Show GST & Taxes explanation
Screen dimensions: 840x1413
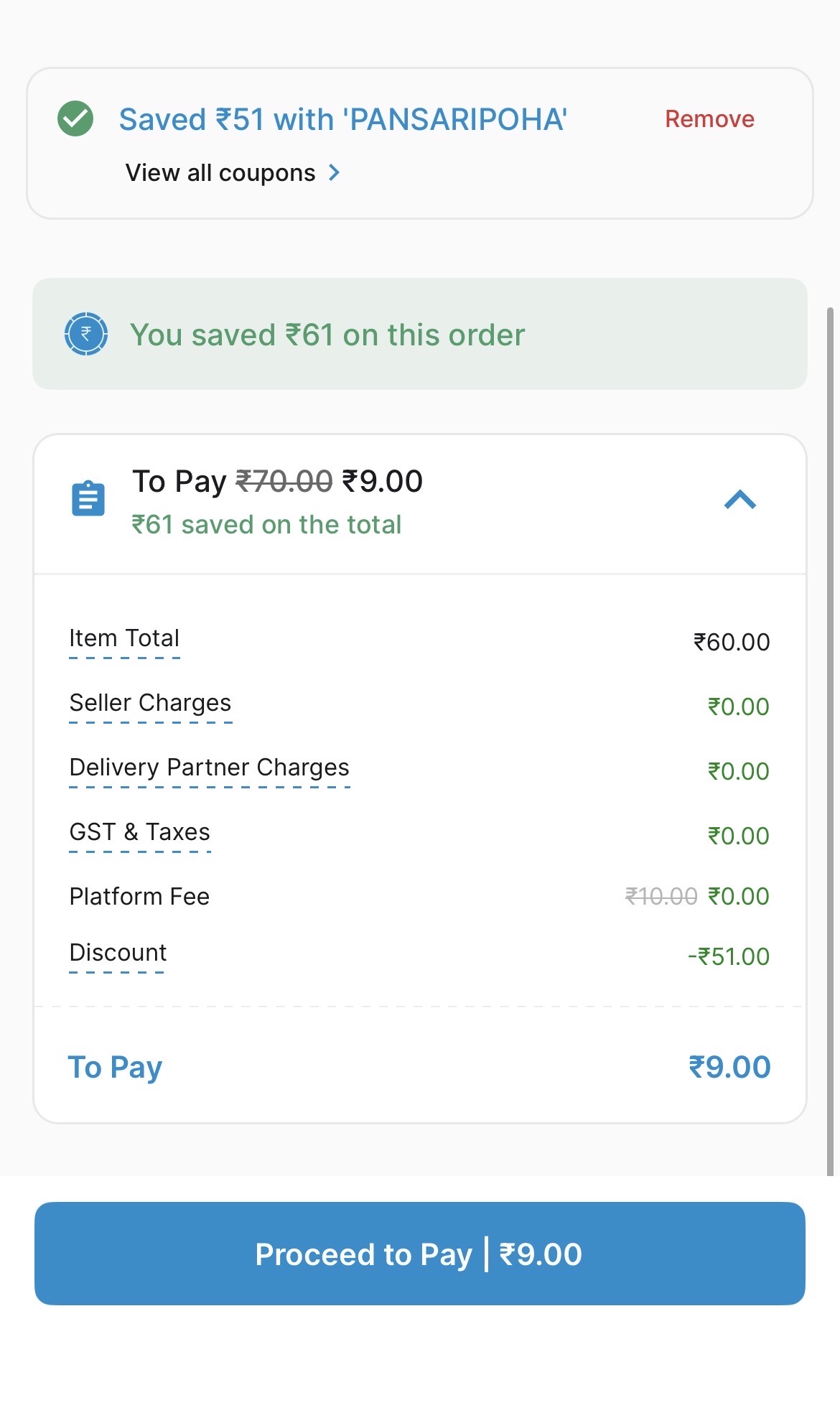coord(139,832)
